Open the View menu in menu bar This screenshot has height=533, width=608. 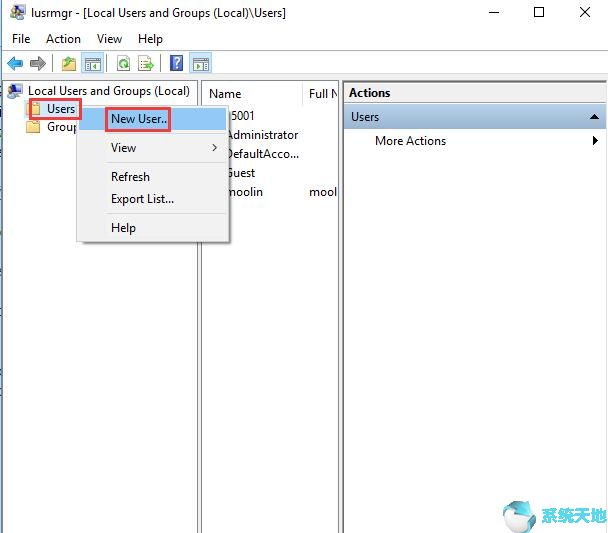(x=109, y=39)
